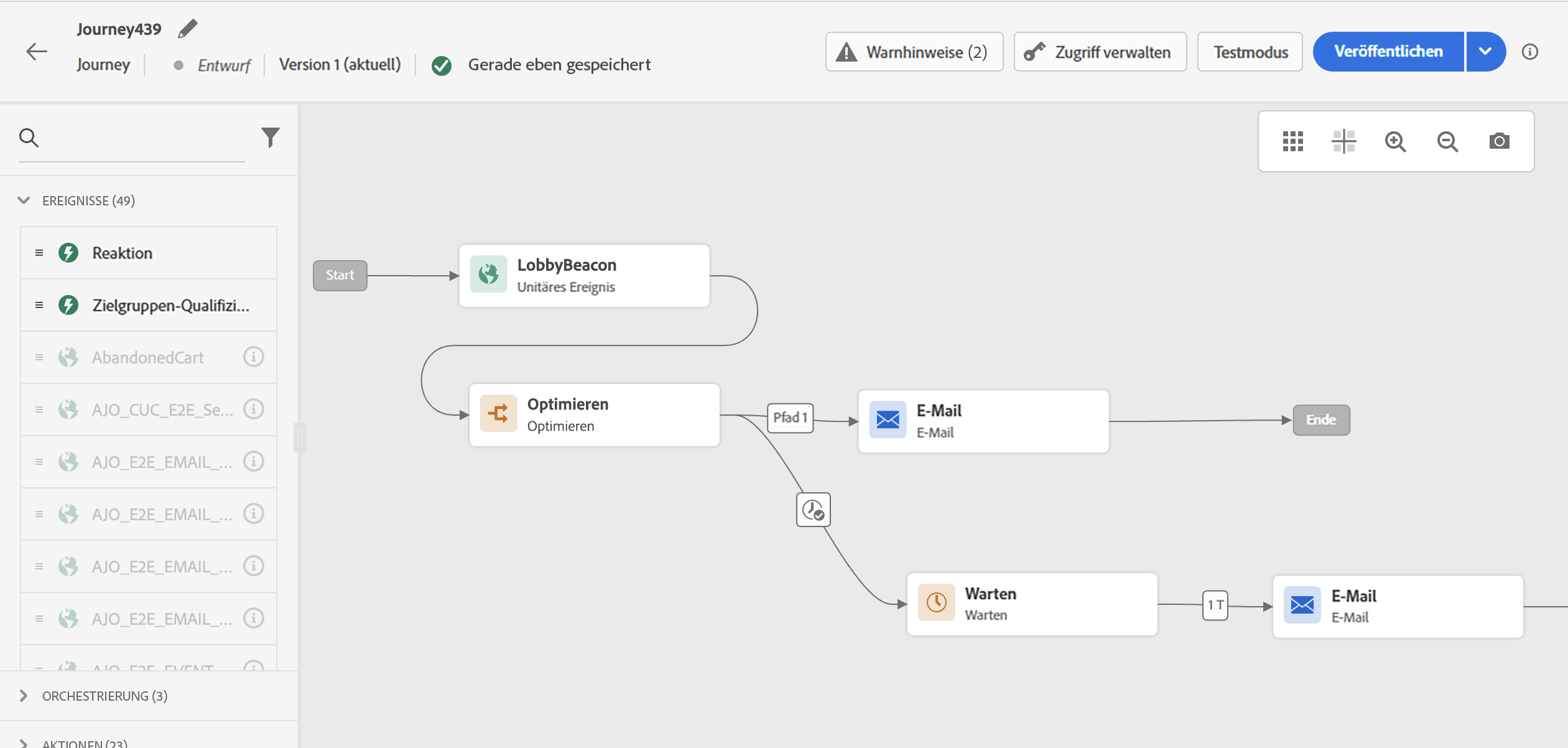Click the zoom out magnifier icon
The height and width of the screenshot is (748, 1568).
(x=1447, y=141)
